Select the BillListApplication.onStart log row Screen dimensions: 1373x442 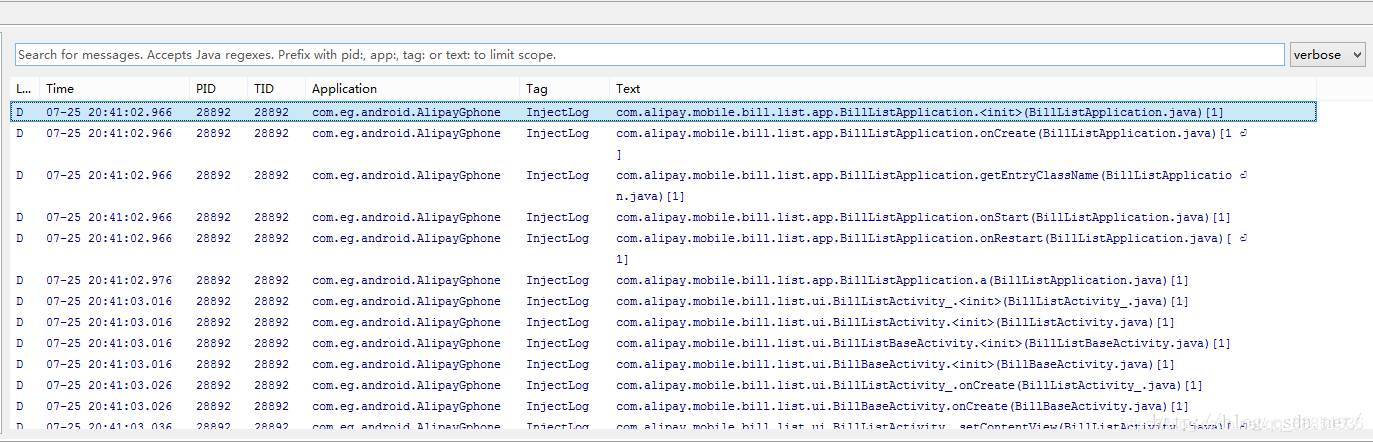[x=663, y=217]
